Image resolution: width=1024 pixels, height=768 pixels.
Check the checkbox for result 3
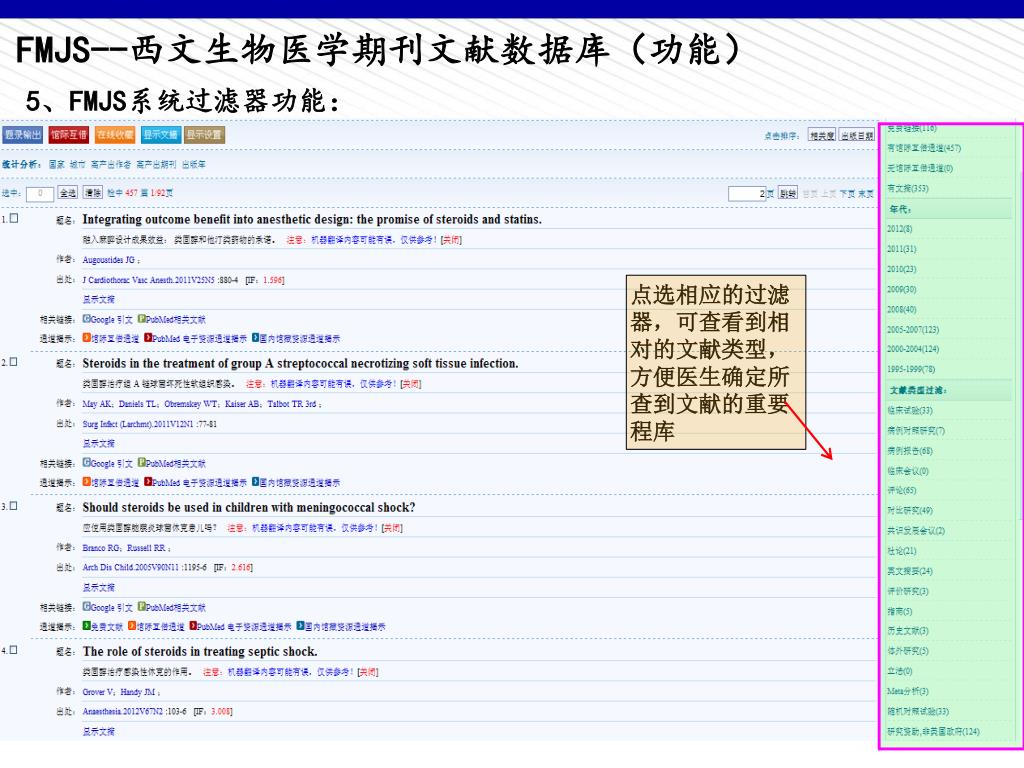(14, 506)
